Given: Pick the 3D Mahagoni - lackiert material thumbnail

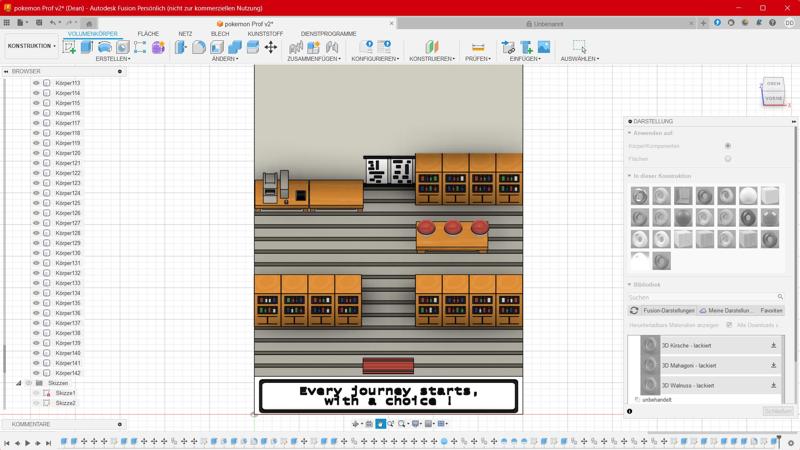Looking at the screenshot, I should (650, 365).
